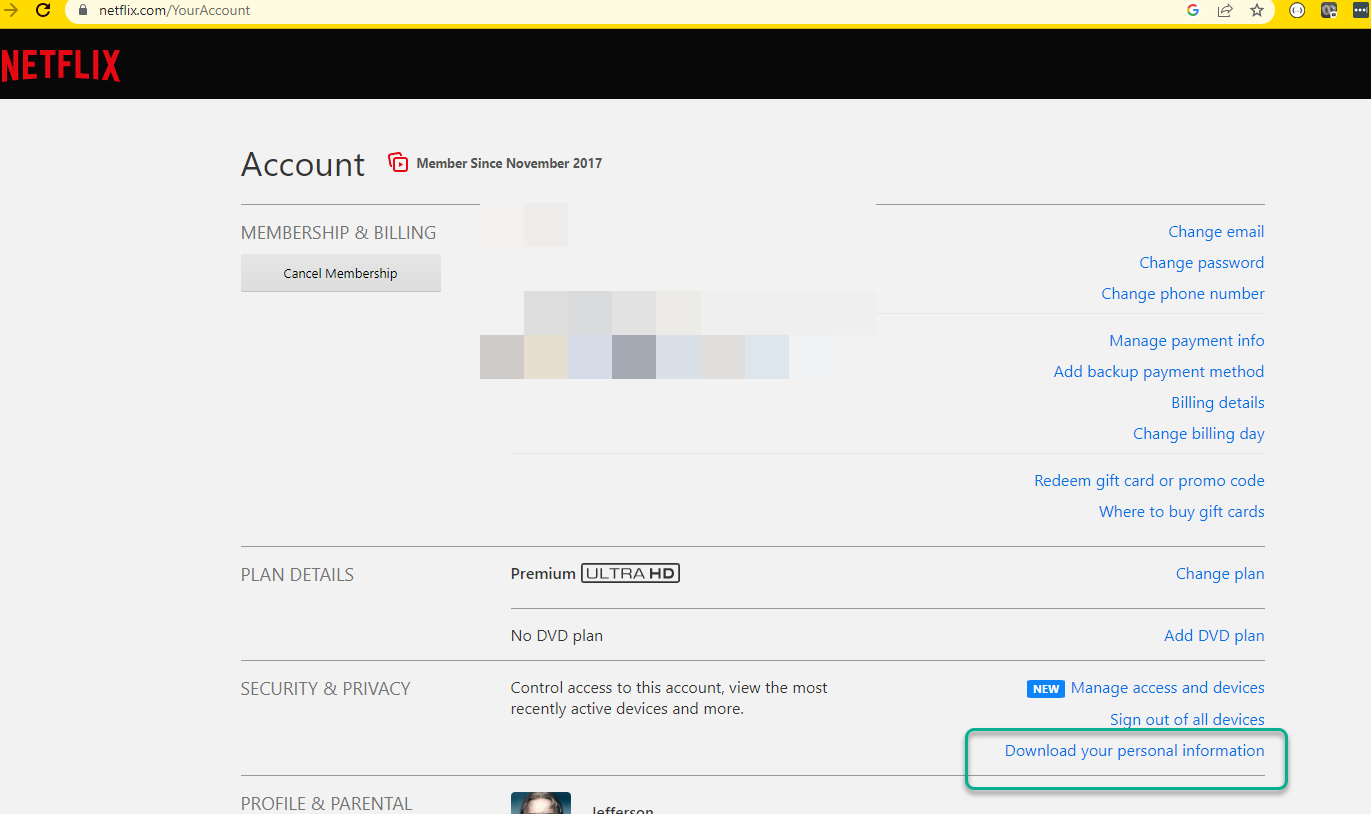View Billing details
This screenshot has height=814, width=1371.
point(1218,403)
